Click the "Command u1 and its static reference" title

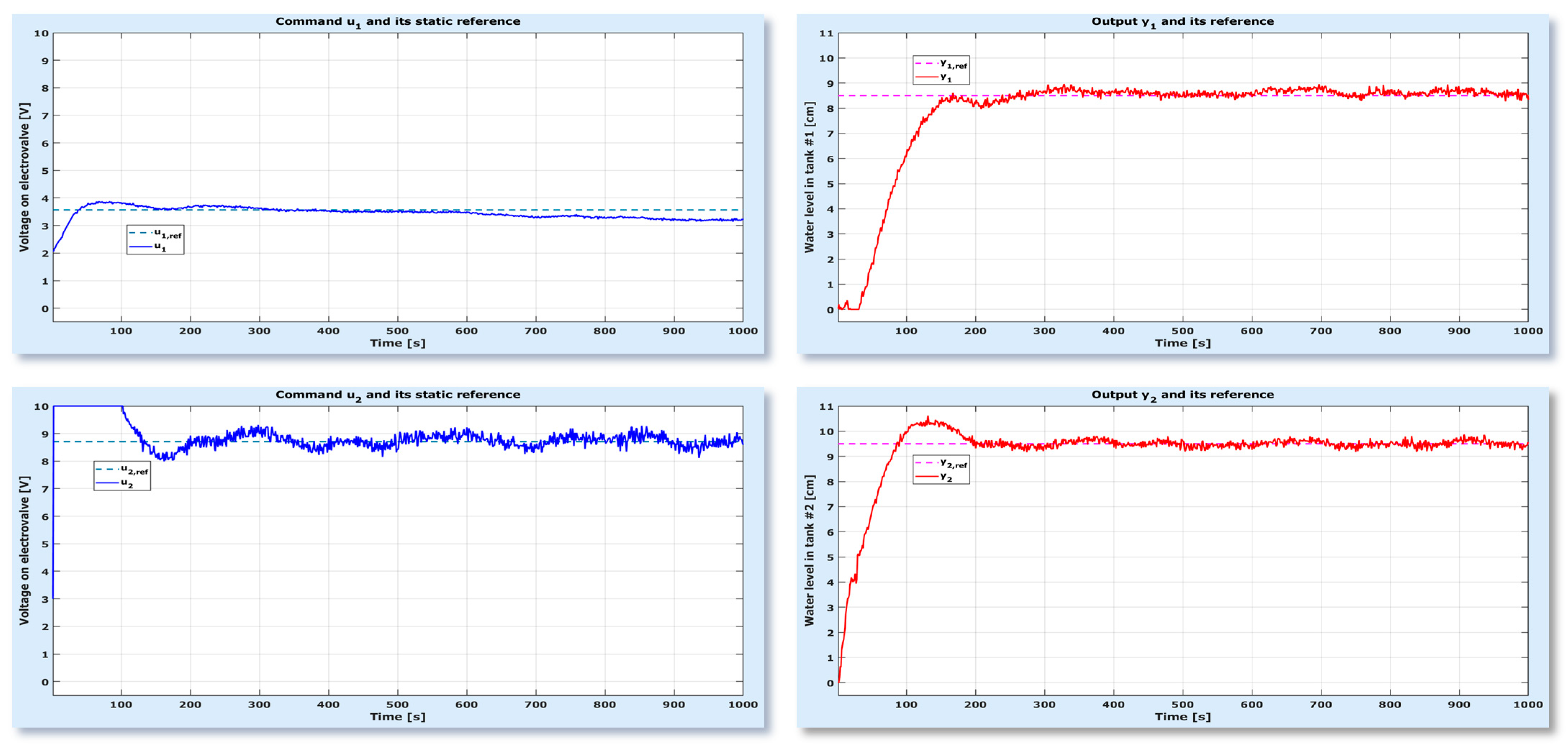point(398,22)
